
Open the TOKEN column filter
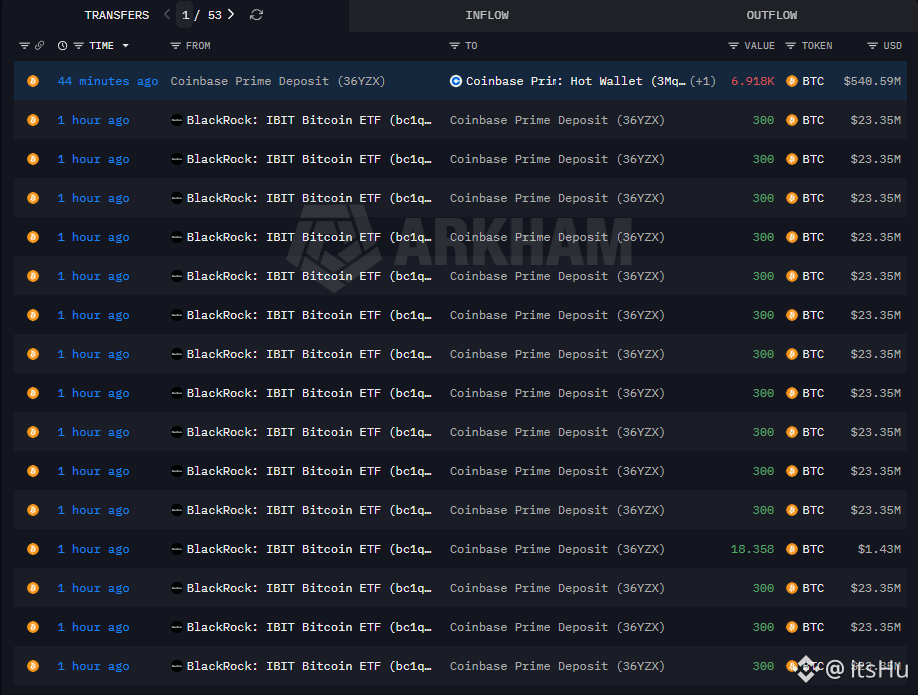pyautogui.click(x=790, y=46)
